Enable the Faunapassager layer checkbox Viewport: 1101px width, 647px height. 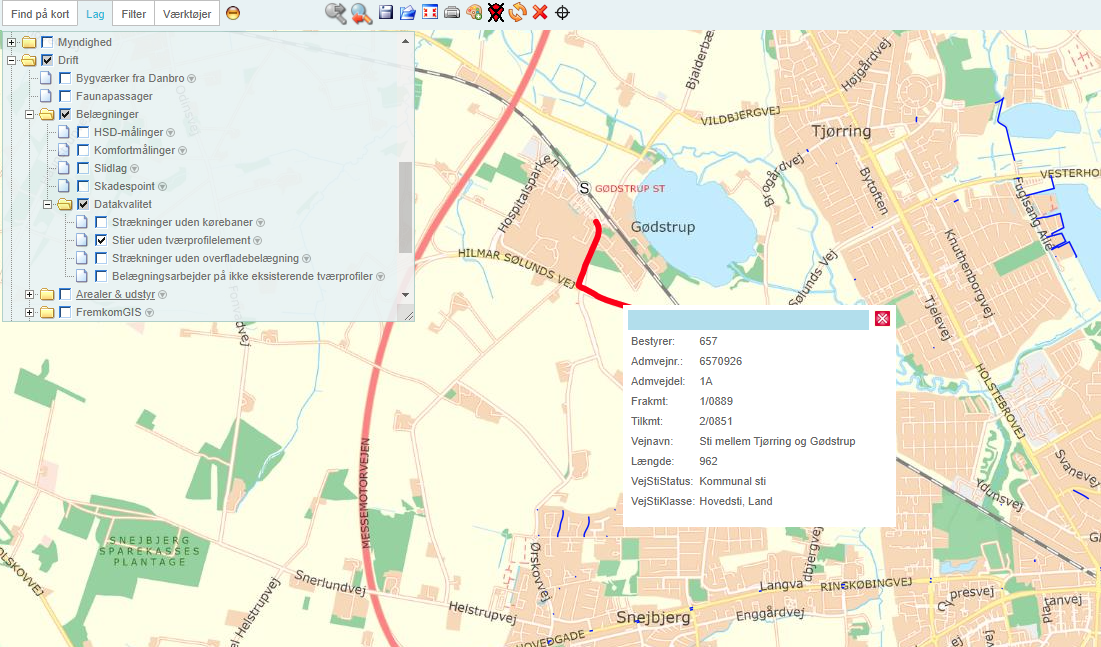point(65,96)
